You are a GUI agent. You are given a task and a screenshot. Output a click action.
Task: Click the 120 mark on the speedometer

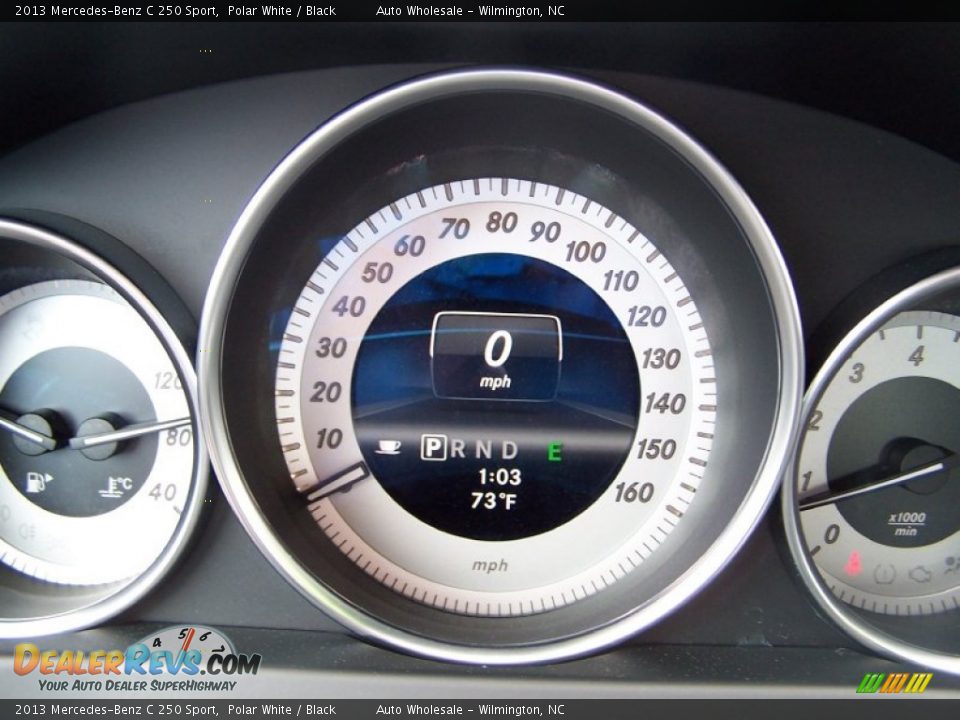[647, 317]
